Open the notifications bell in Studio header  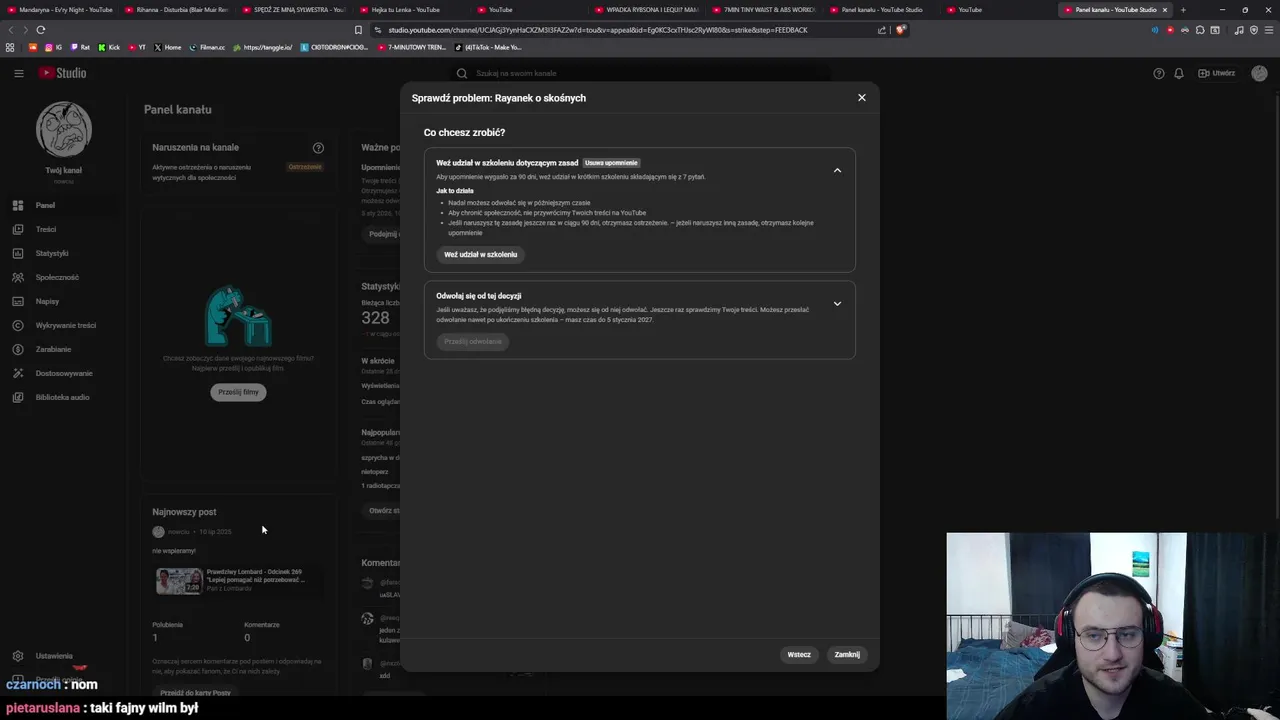click(1179, 73)
